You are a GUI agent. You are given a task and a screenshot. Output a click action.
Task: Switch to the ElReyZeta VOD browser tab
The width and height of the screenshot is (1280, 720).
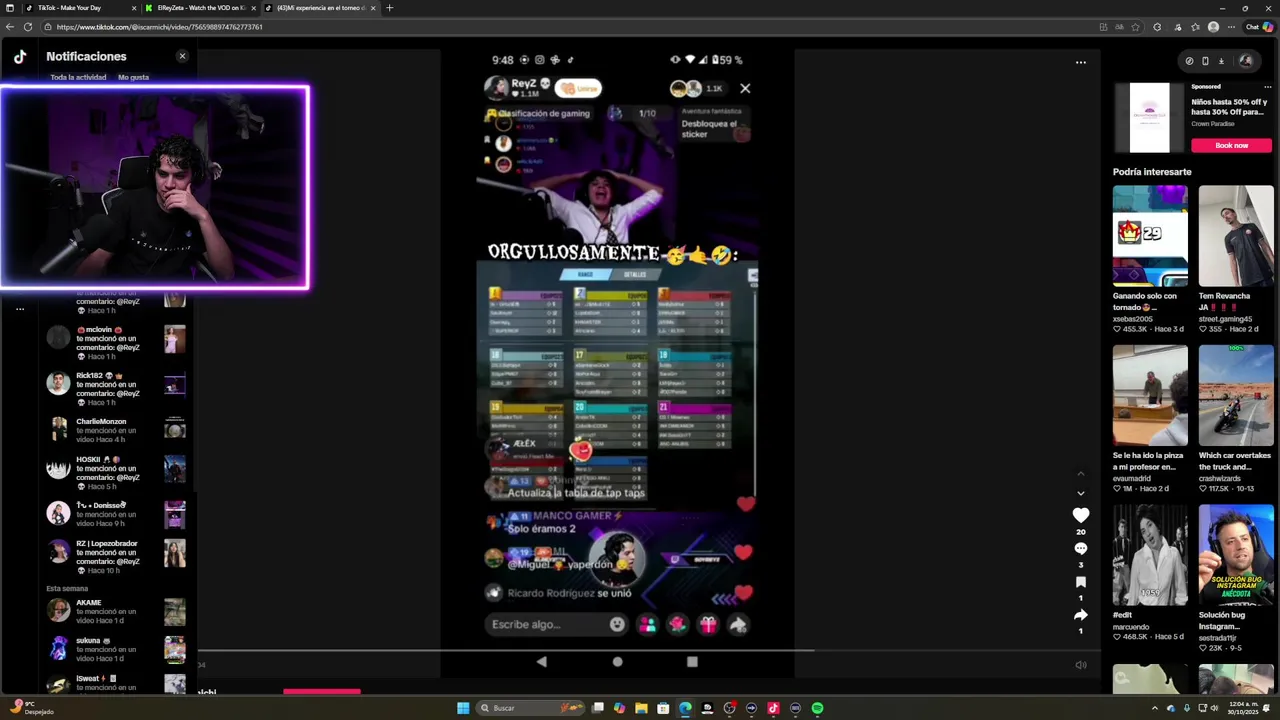tap(200, 8)
